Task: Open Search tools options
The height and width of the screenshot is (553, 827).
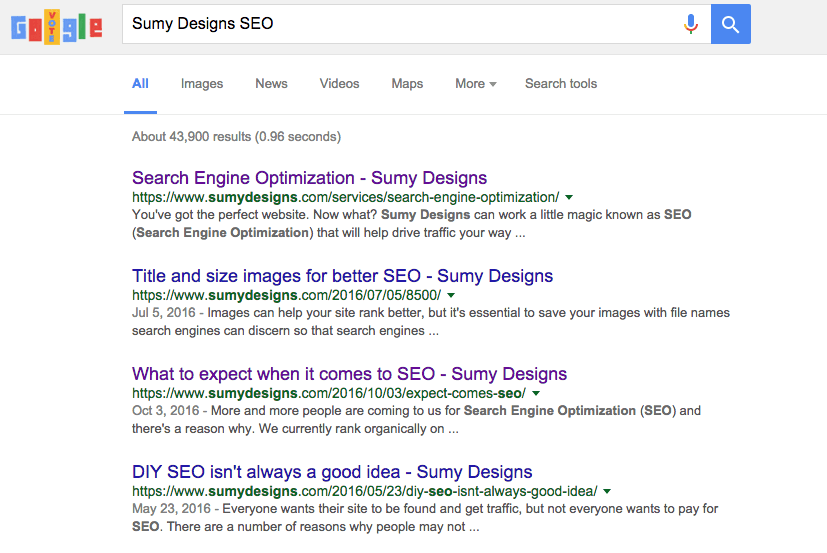Action: point(561,84)
